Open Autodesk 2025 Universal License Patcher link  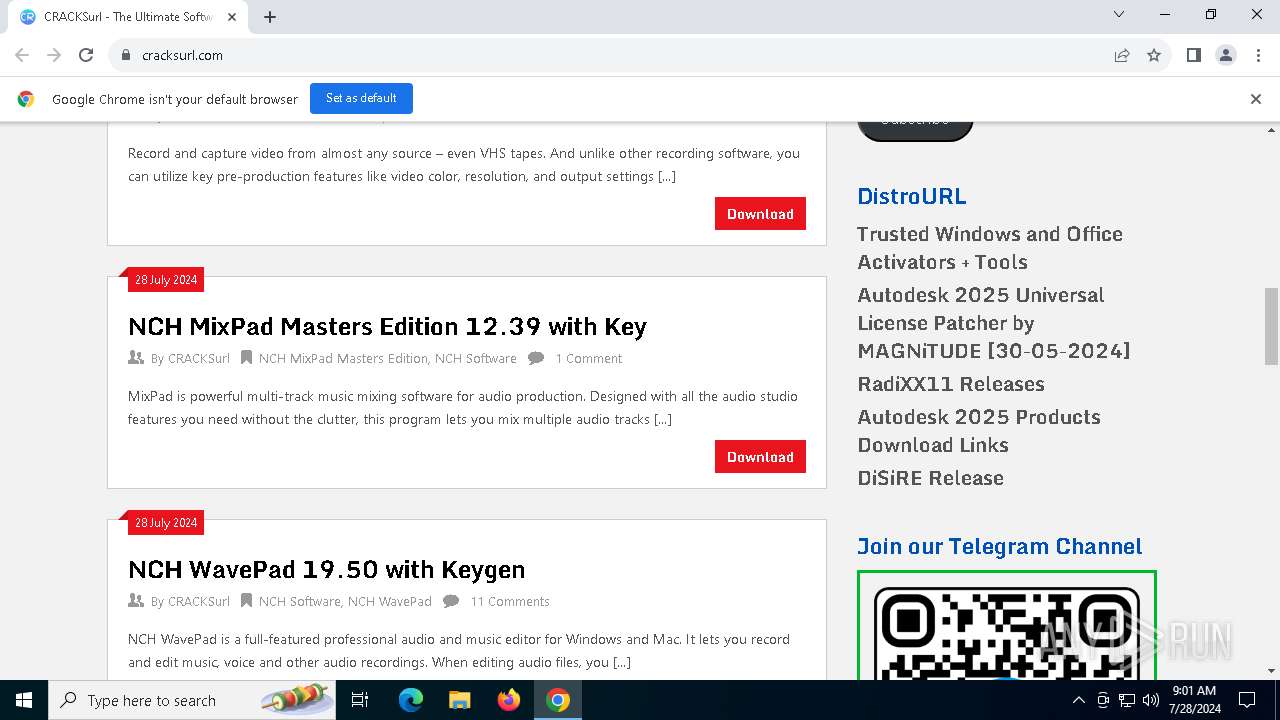tap(993, 323)
